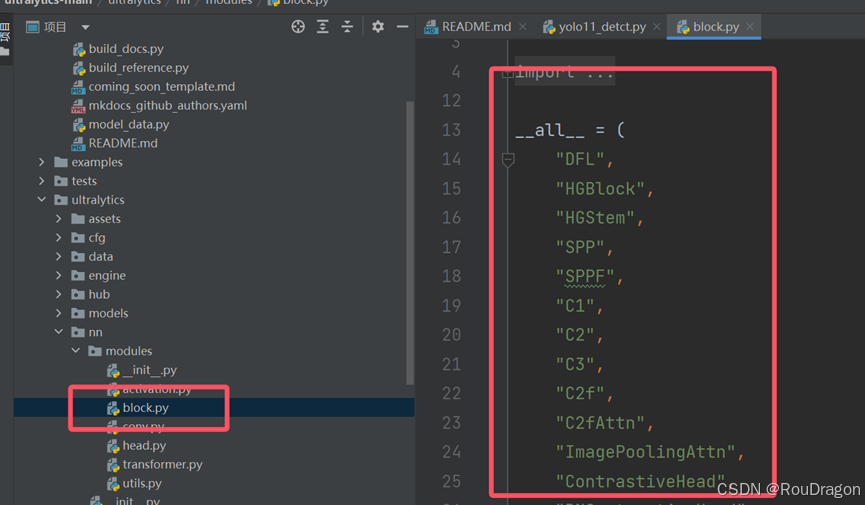Switch to yolo11_detct.py editor tab
The width and height of the screenshot is (865, 505).
(x=602, y=26)
